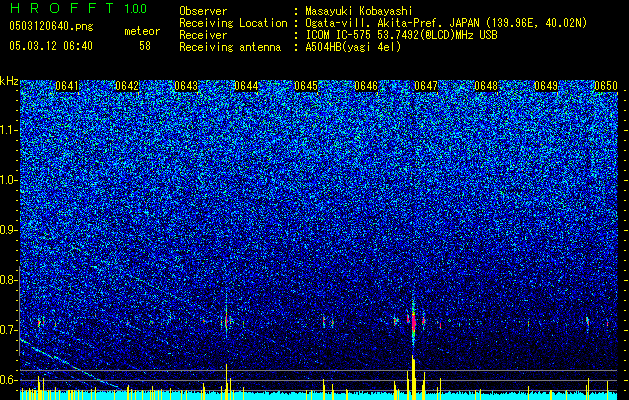Click the strong red meteor echo near 0647
Image resolution: width=629 pixels, height=400 pixels.
click(x=413, y=321)
